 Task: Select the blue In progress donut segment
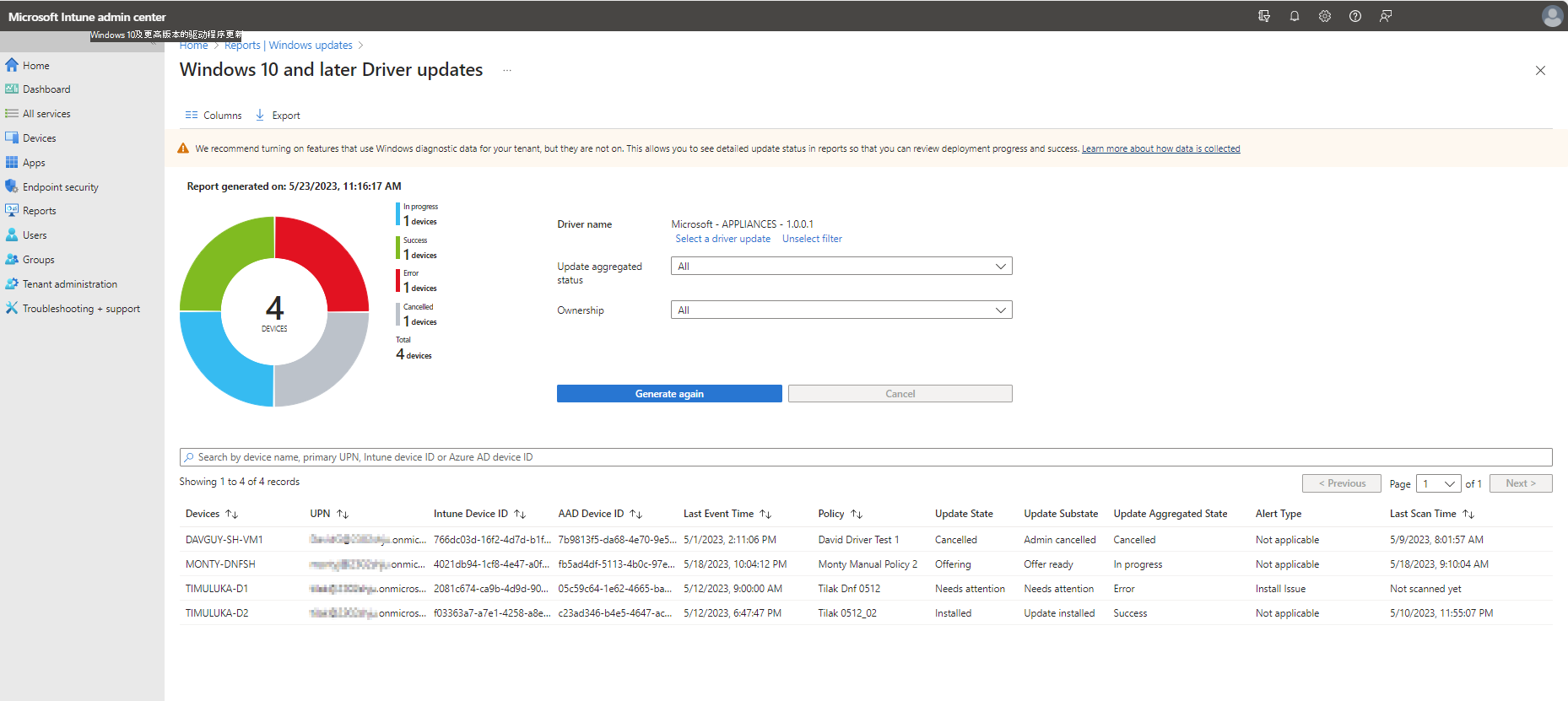point(218,368)
